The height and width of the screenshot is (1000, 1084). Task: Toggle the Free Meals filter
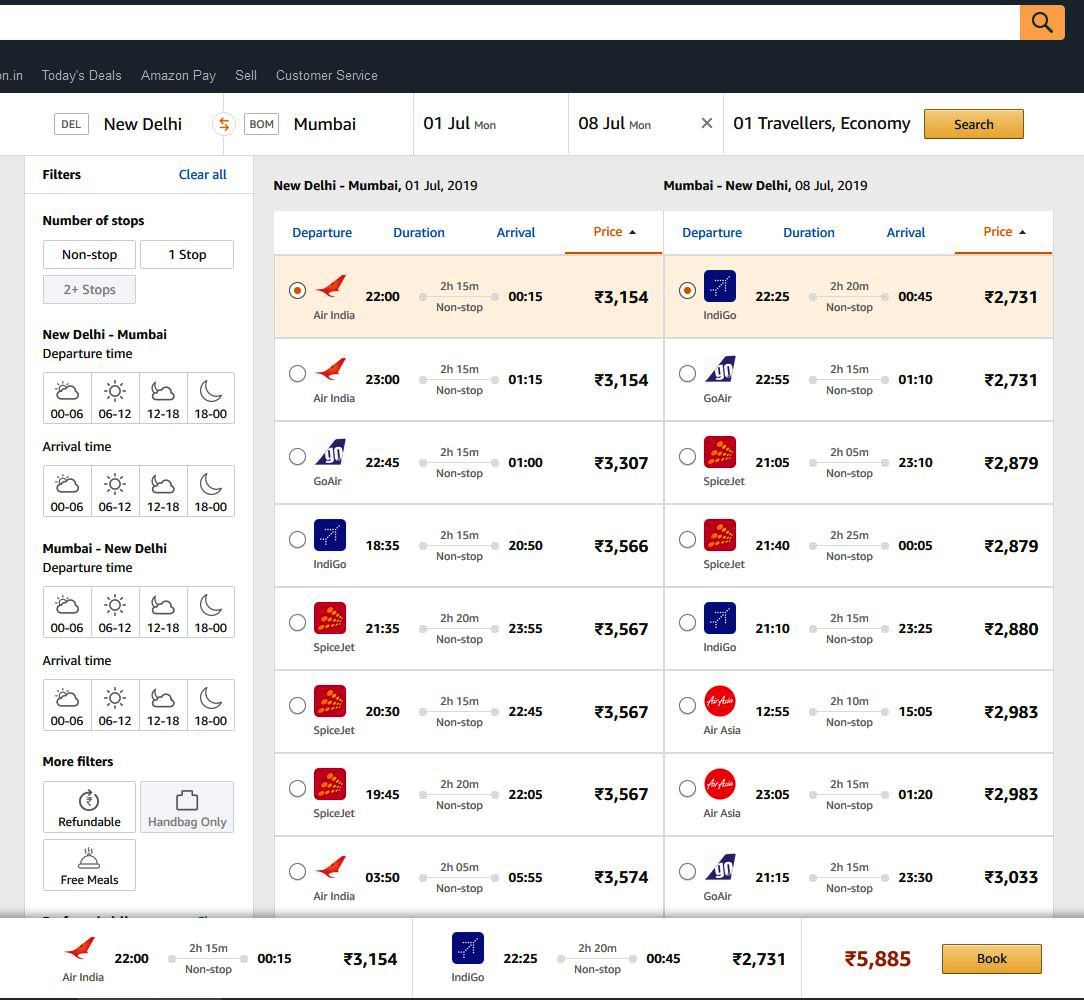[89, 865]
